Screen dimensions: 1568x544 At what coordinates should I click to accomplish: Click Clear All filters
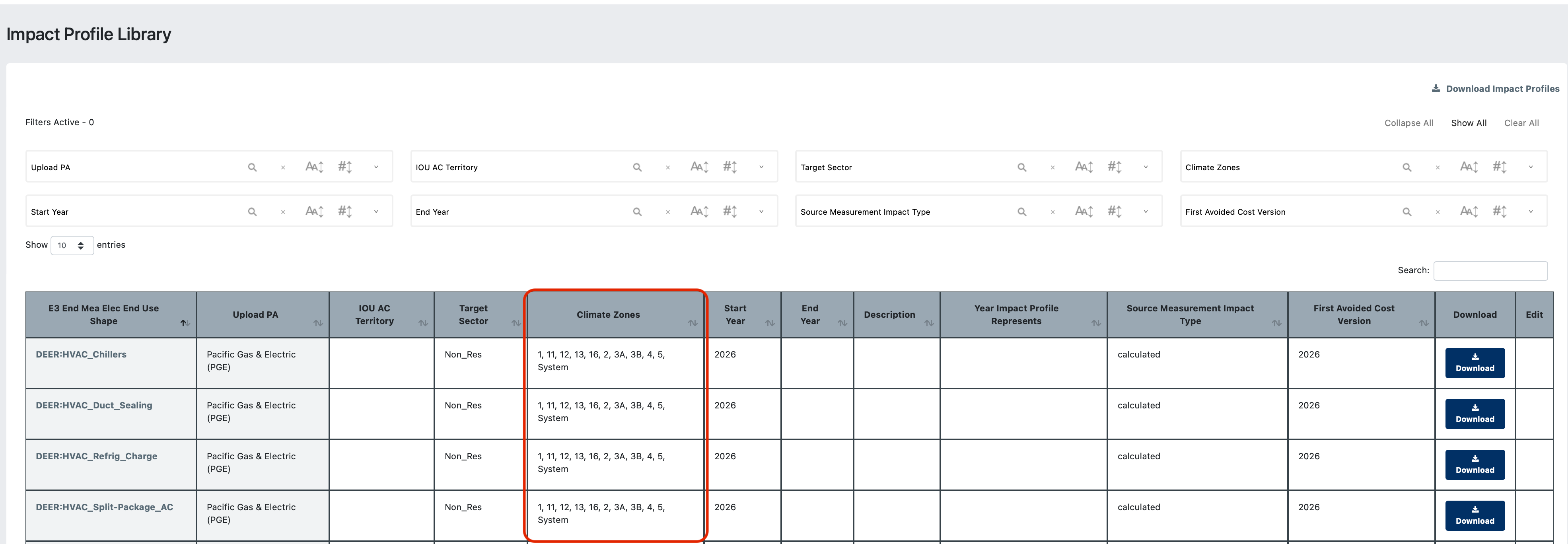pos(1522,123)
